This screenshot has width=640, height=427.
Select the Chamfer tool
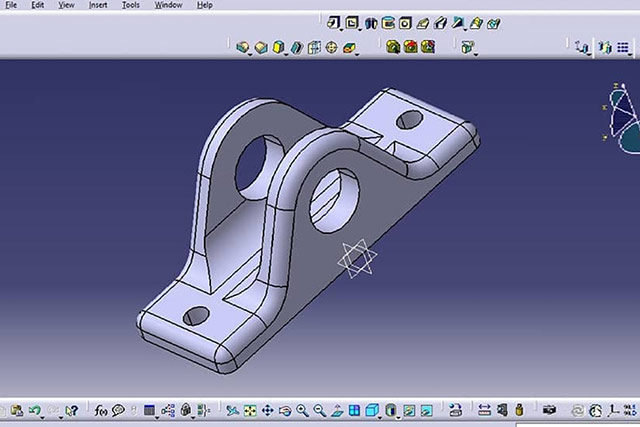pyautogui.click(x=260, y=47)
